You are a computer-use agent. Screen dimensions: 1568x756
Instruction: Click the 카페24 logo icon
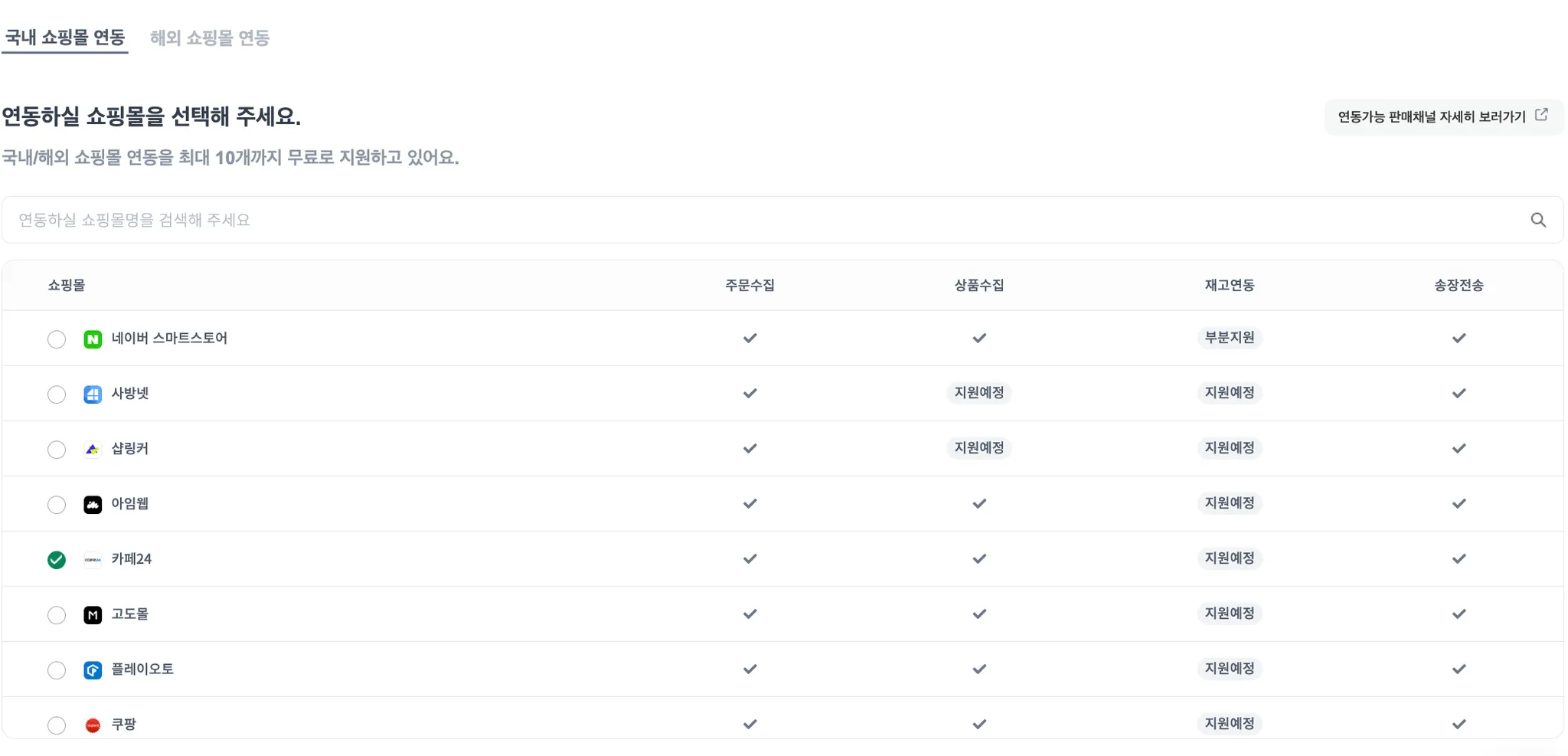tap(93, 560)
